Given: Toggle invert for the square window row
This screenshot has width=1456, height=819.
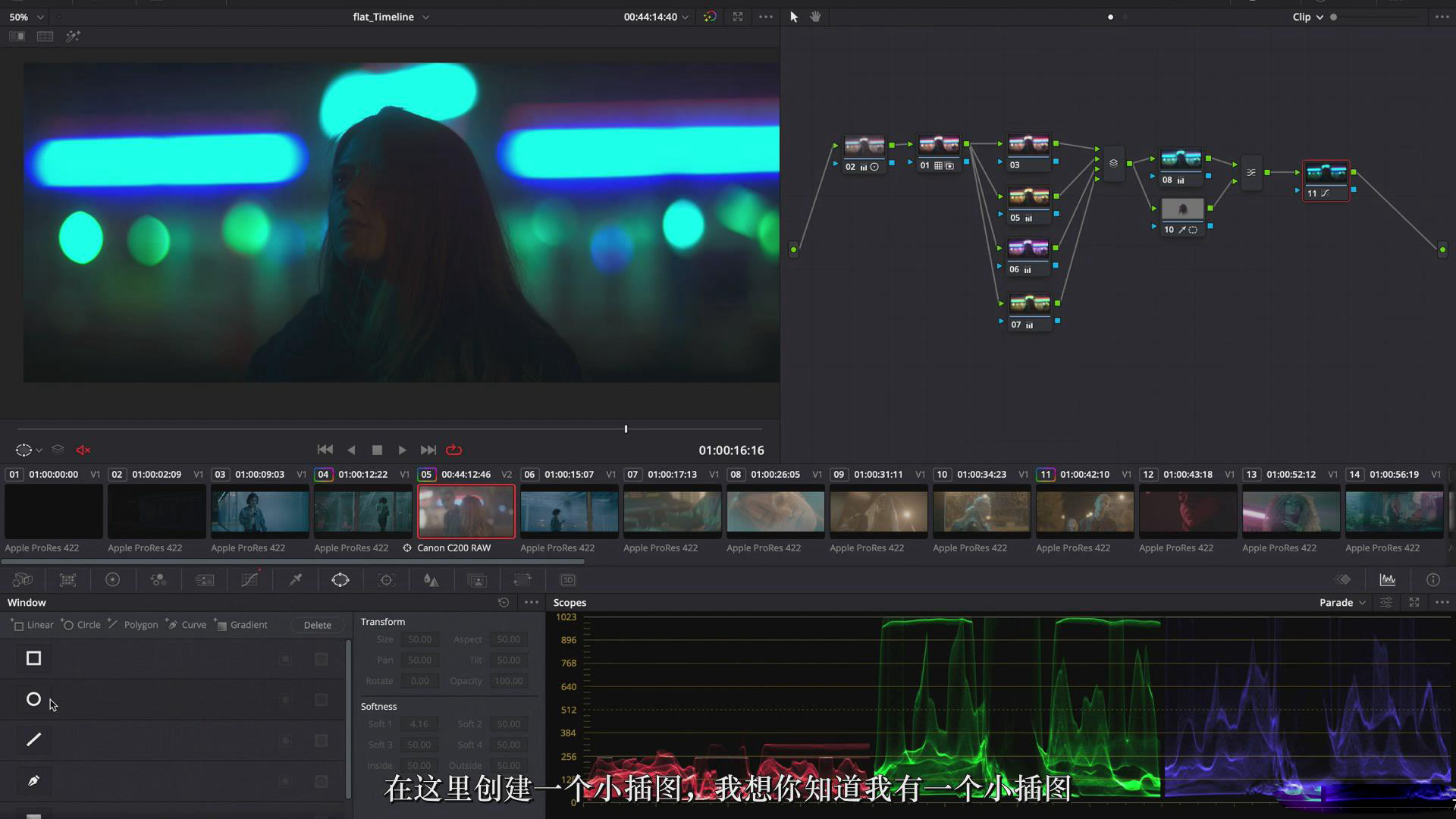Looking at the screenshot, I should pos(286,659).
